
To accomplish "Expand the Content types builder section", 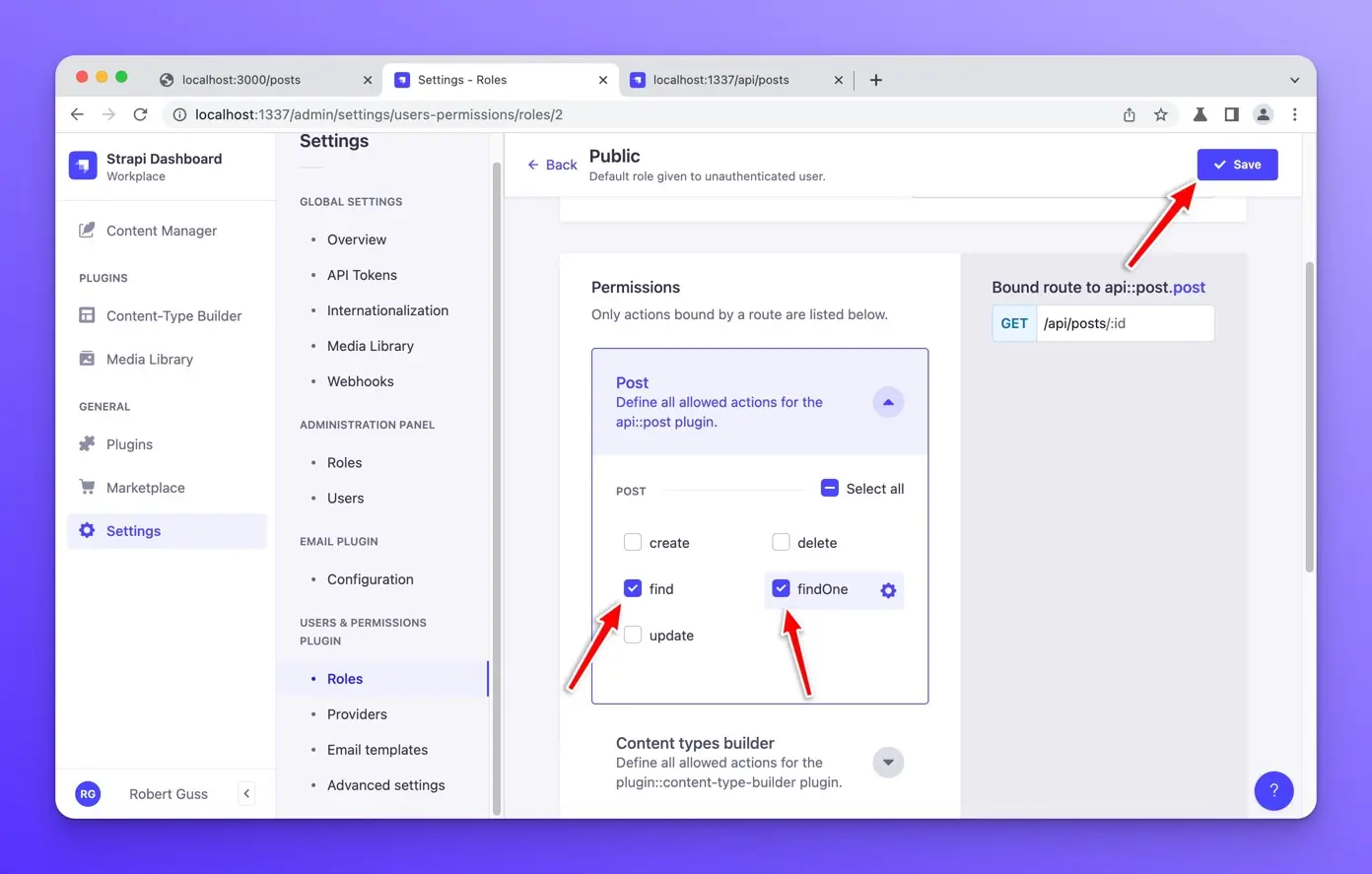I will click(888, 762).
